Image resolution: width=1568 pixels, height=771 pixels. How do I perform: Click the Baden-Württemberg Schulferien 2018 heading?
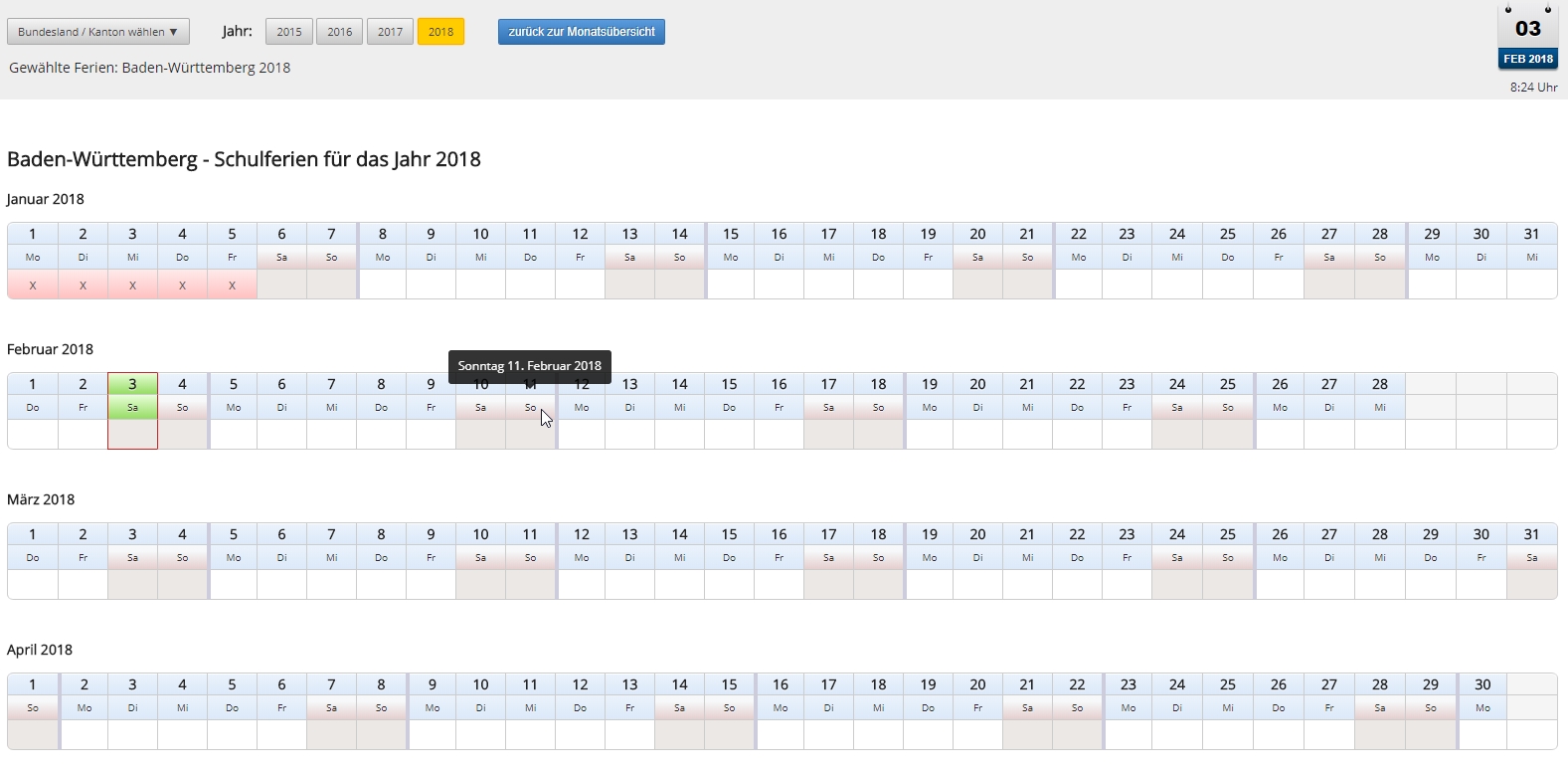pos(244,159)
